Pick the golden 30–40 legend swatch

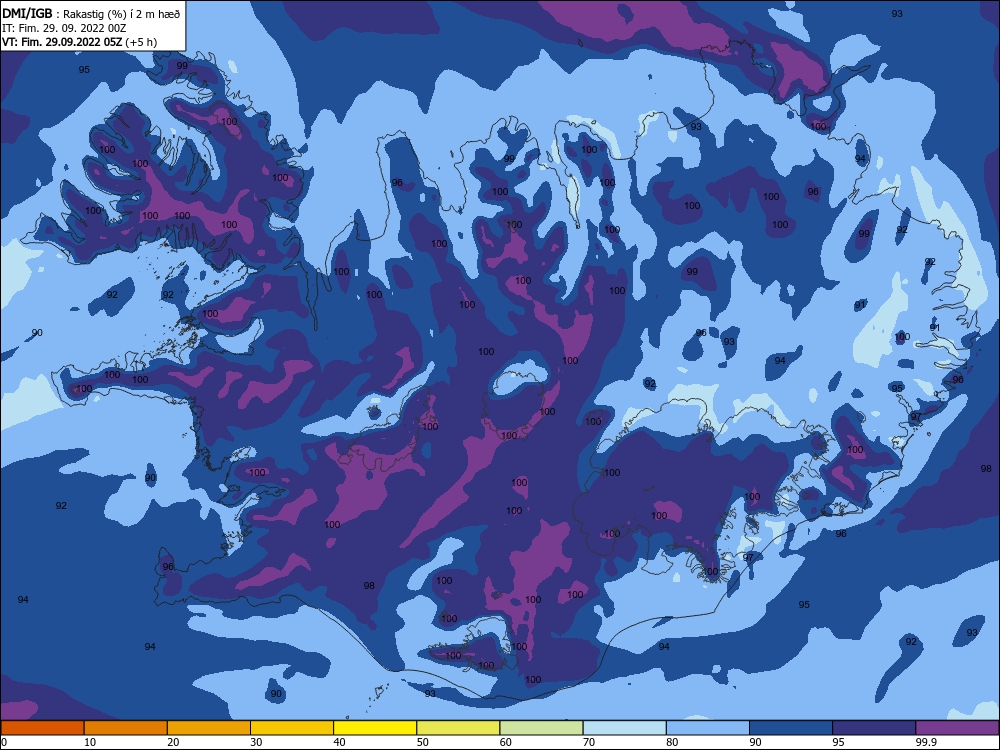pos(292,728)
